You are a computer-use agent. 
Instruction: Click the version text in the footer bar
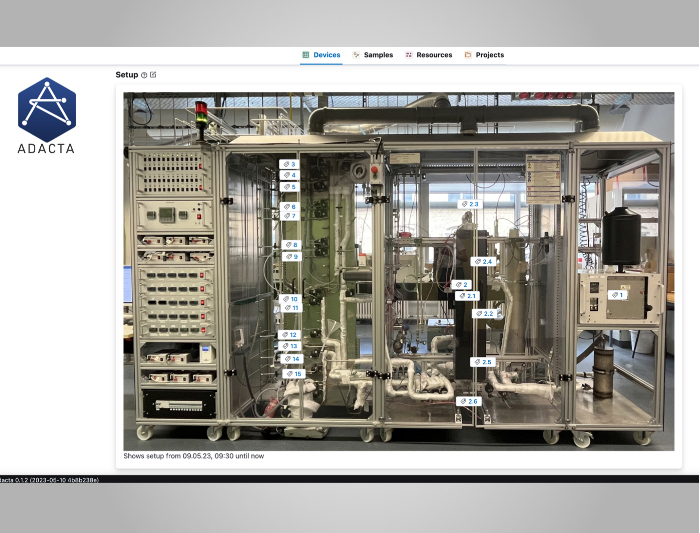point(49,480)
